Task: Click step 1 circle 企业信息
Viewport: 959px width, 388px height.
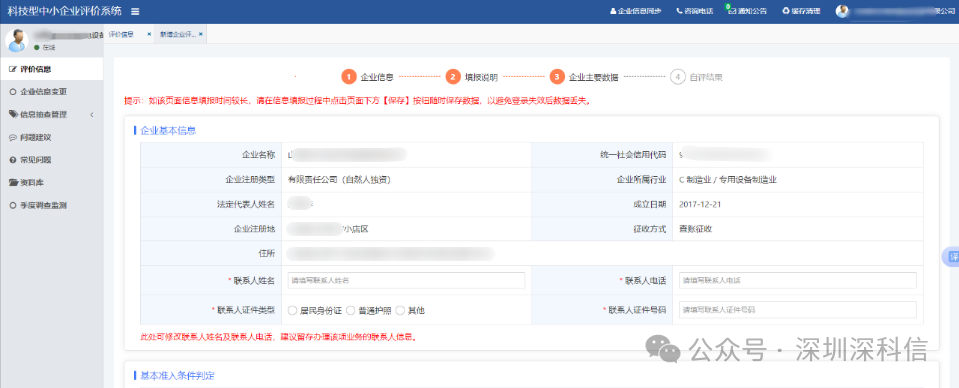Action: [349, 77]
